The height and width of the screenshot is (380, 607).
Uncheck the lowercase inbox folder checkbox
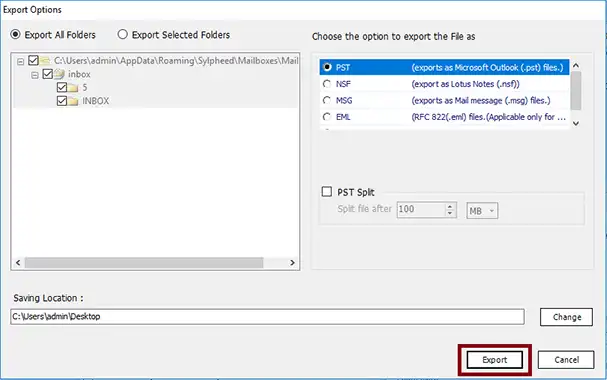point(47,74)
